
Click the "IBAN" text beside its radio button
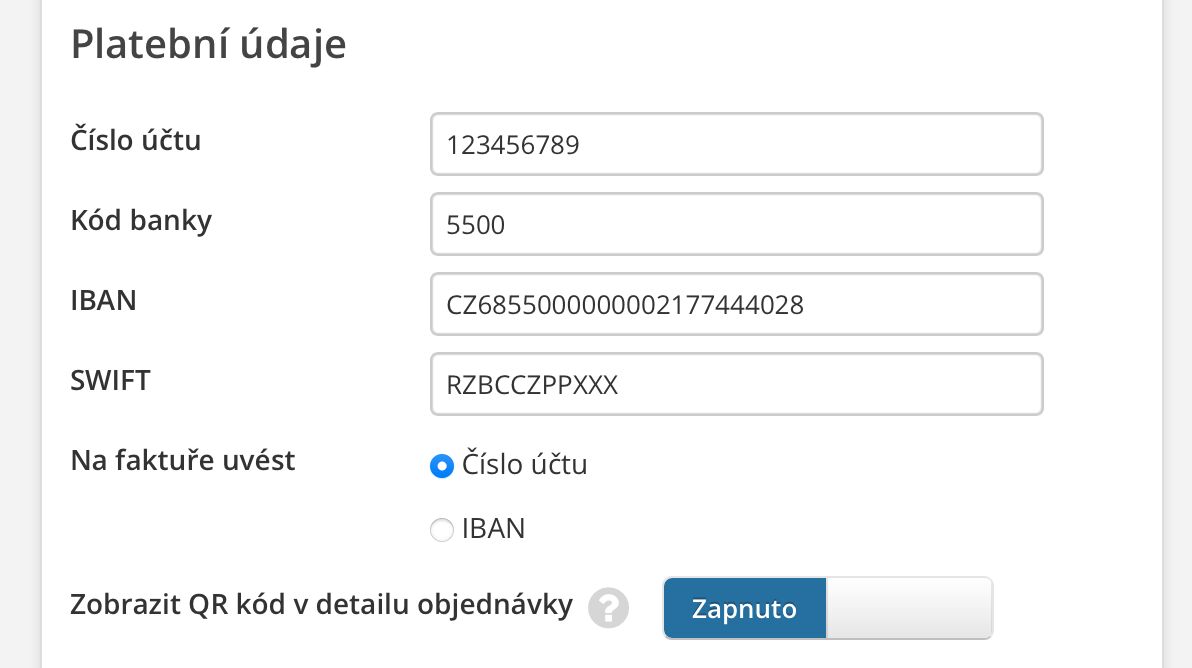pyautogui.click(x=494, y=529)
